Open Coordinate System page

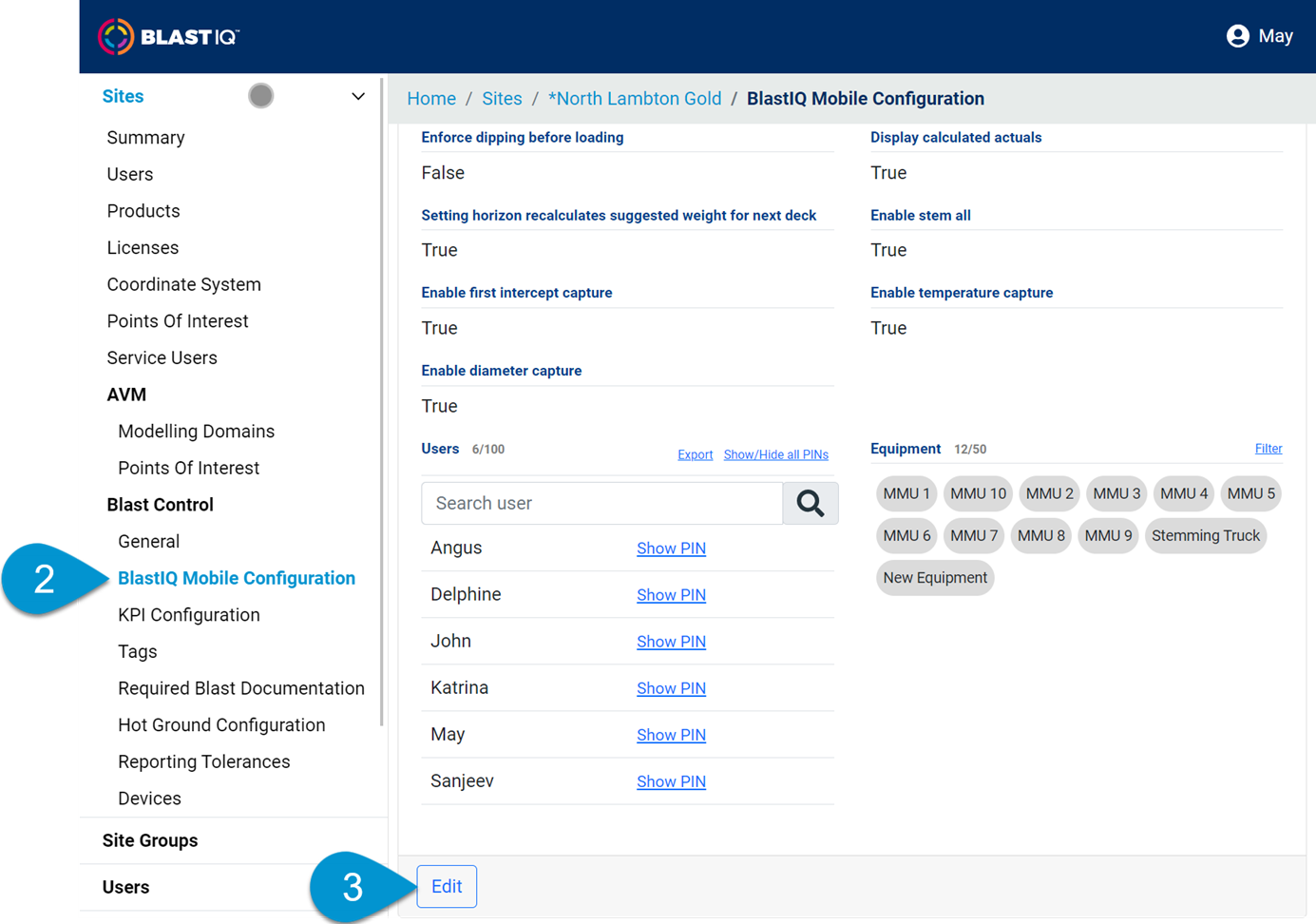[184, 284]
